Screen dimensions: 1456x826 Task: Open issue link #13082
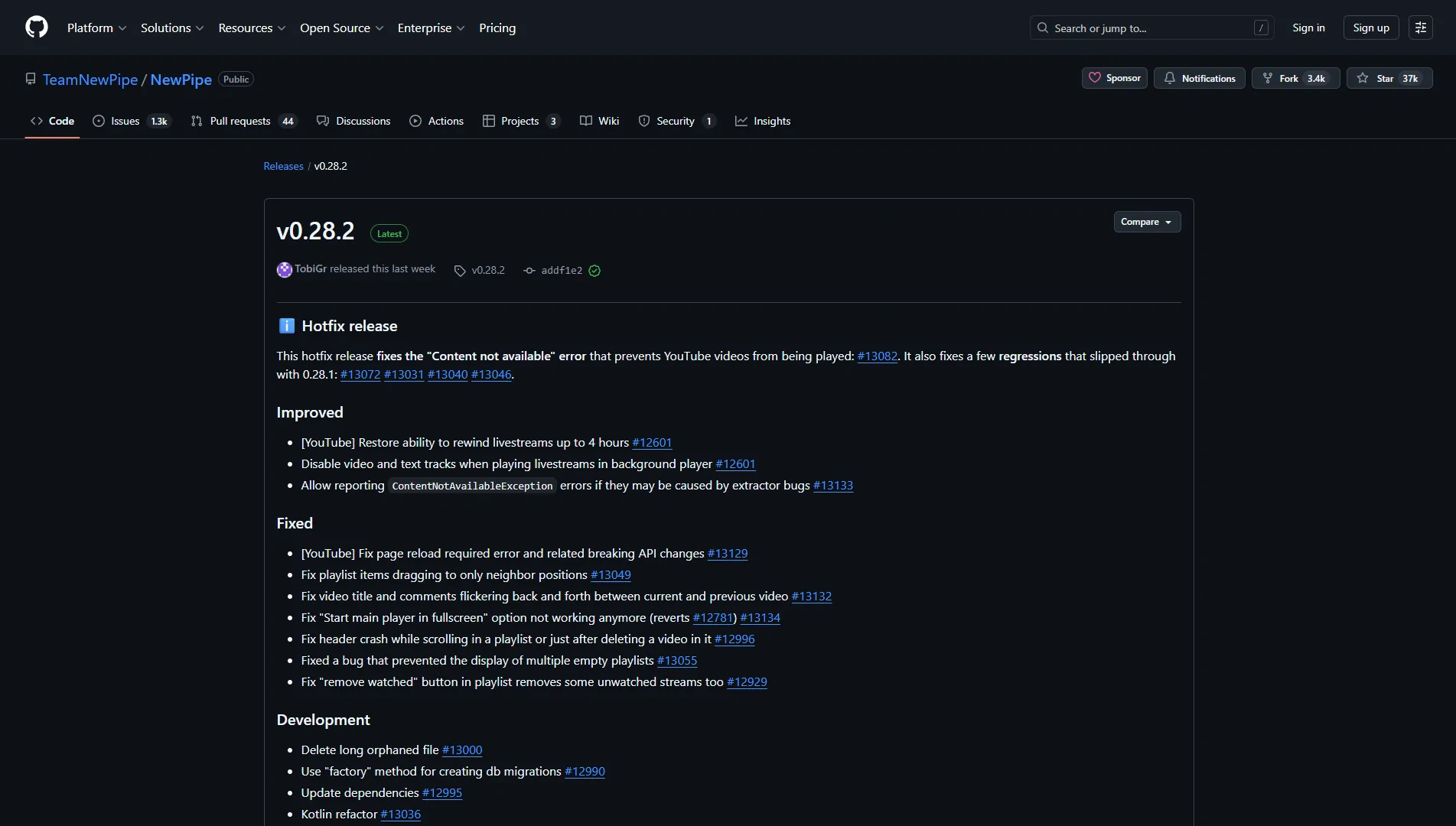point(877,356)
